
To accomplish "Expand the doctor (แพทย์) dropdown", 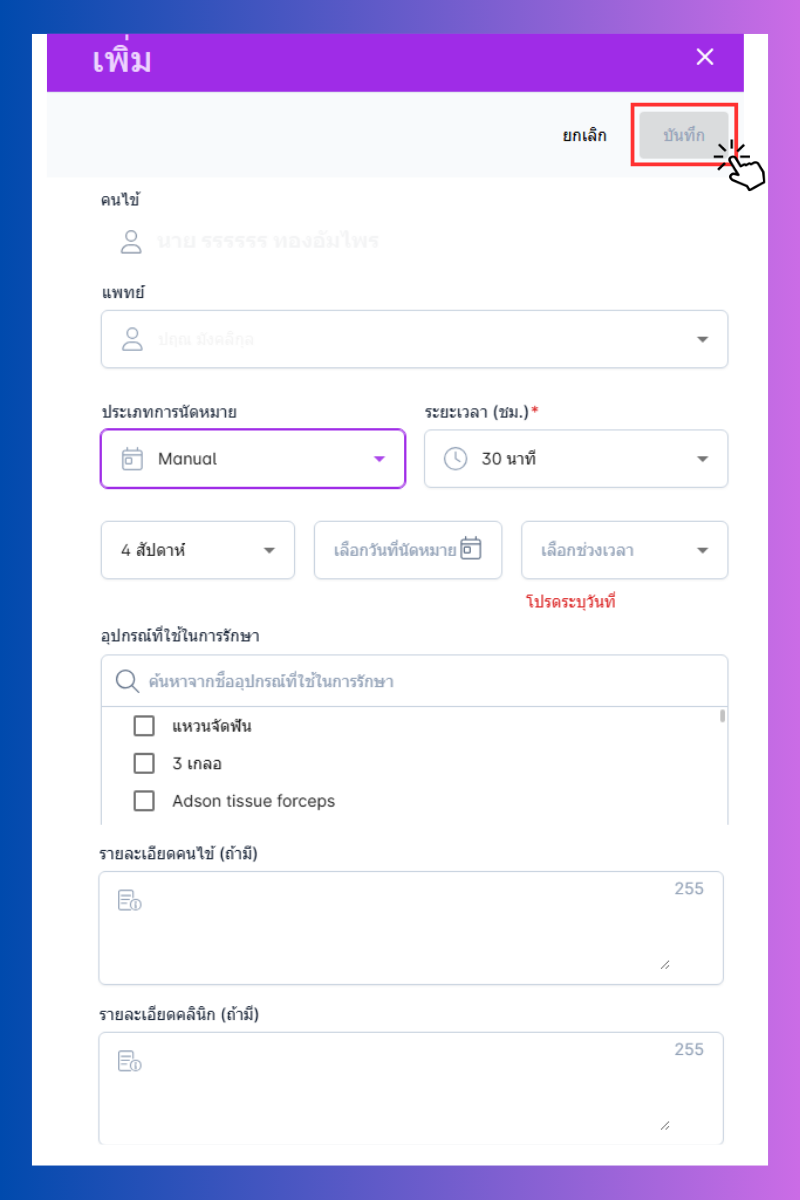I will 702,340.
